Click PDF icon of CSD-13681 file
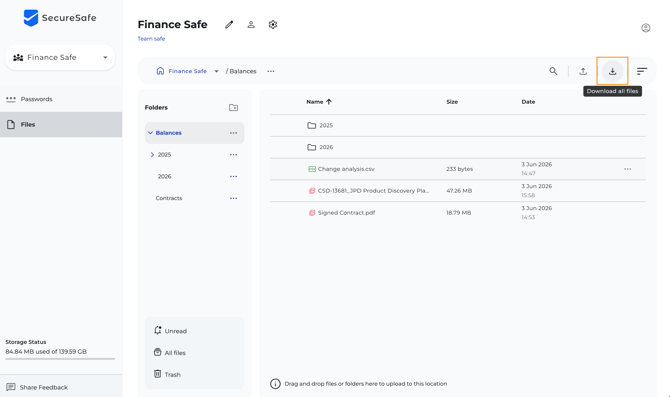The height and width of the screenshot is (397, 670). click(312, 191)
